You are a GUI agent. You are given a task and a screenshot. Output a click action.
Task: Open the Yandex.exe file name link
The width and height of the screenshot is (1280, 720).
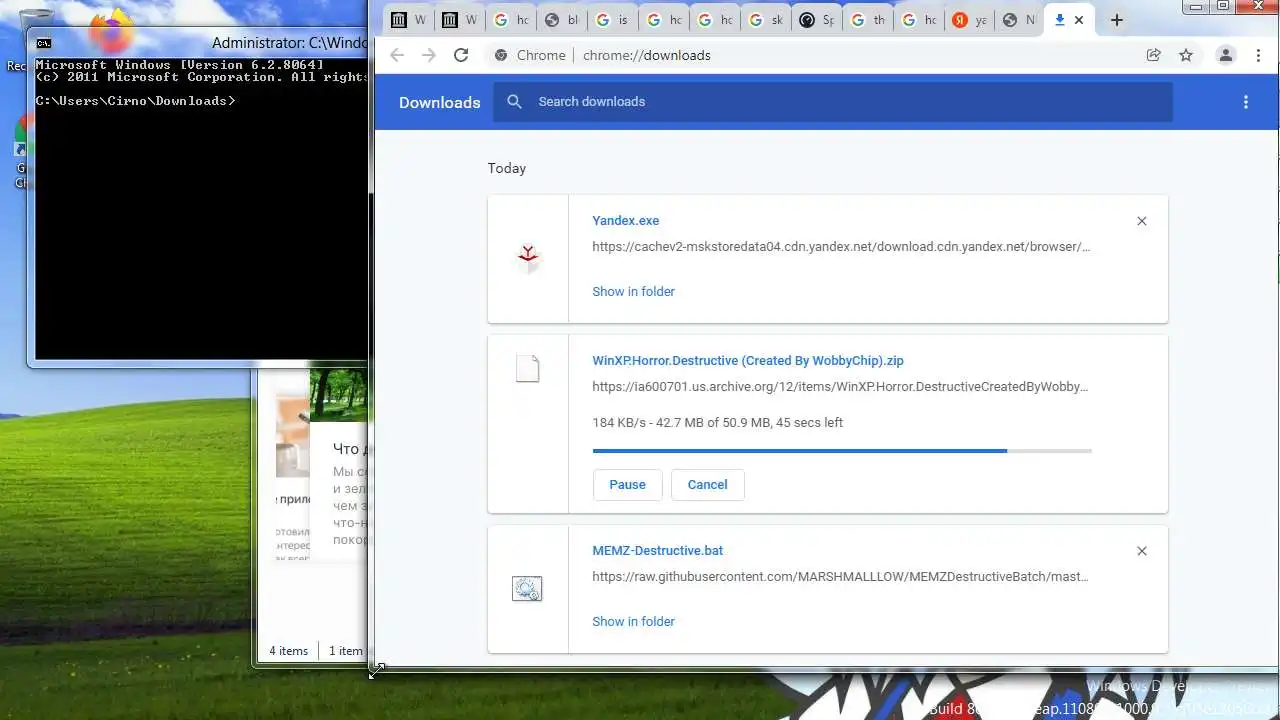coord(625,221)
